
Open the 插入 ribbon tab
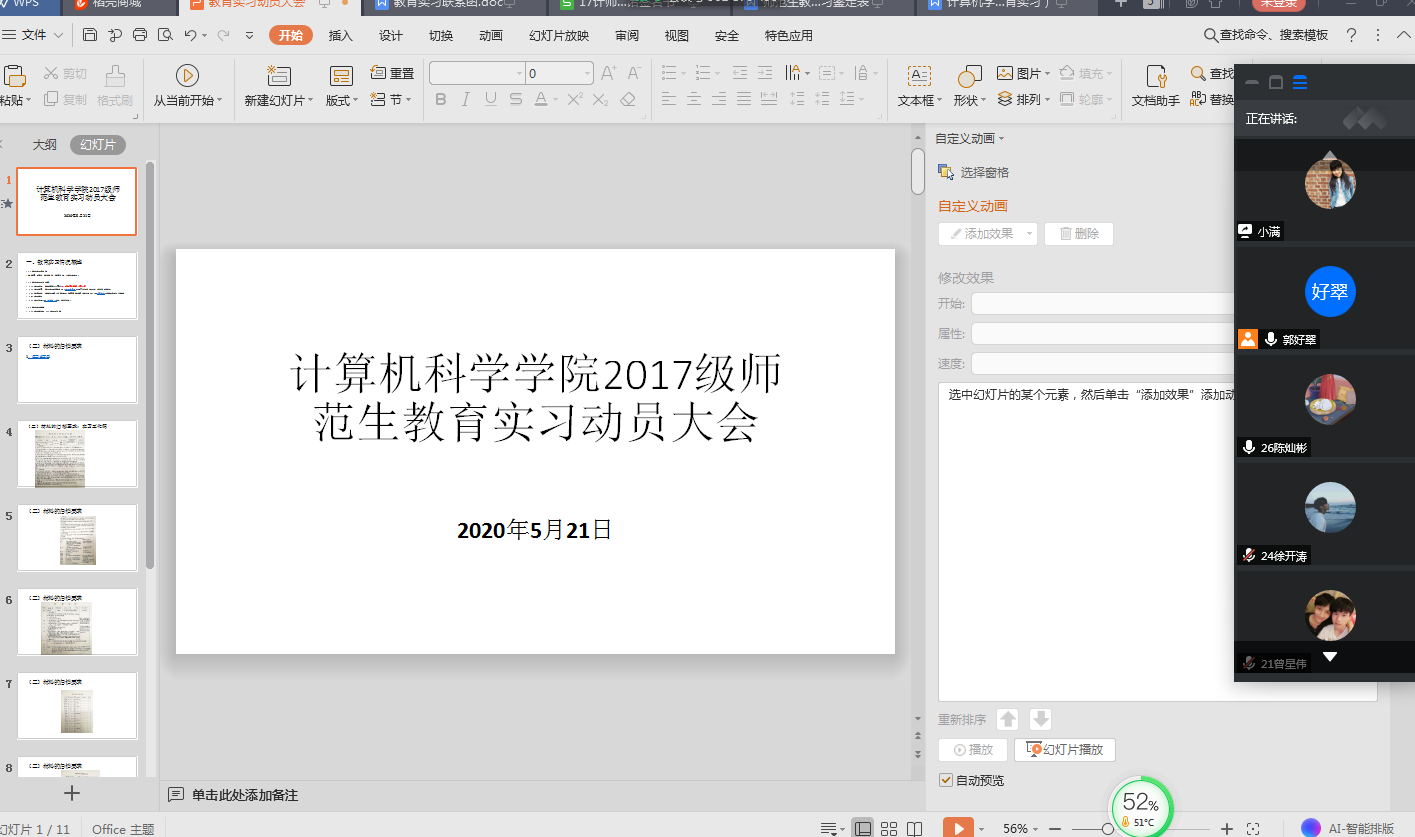click(341, 36)
